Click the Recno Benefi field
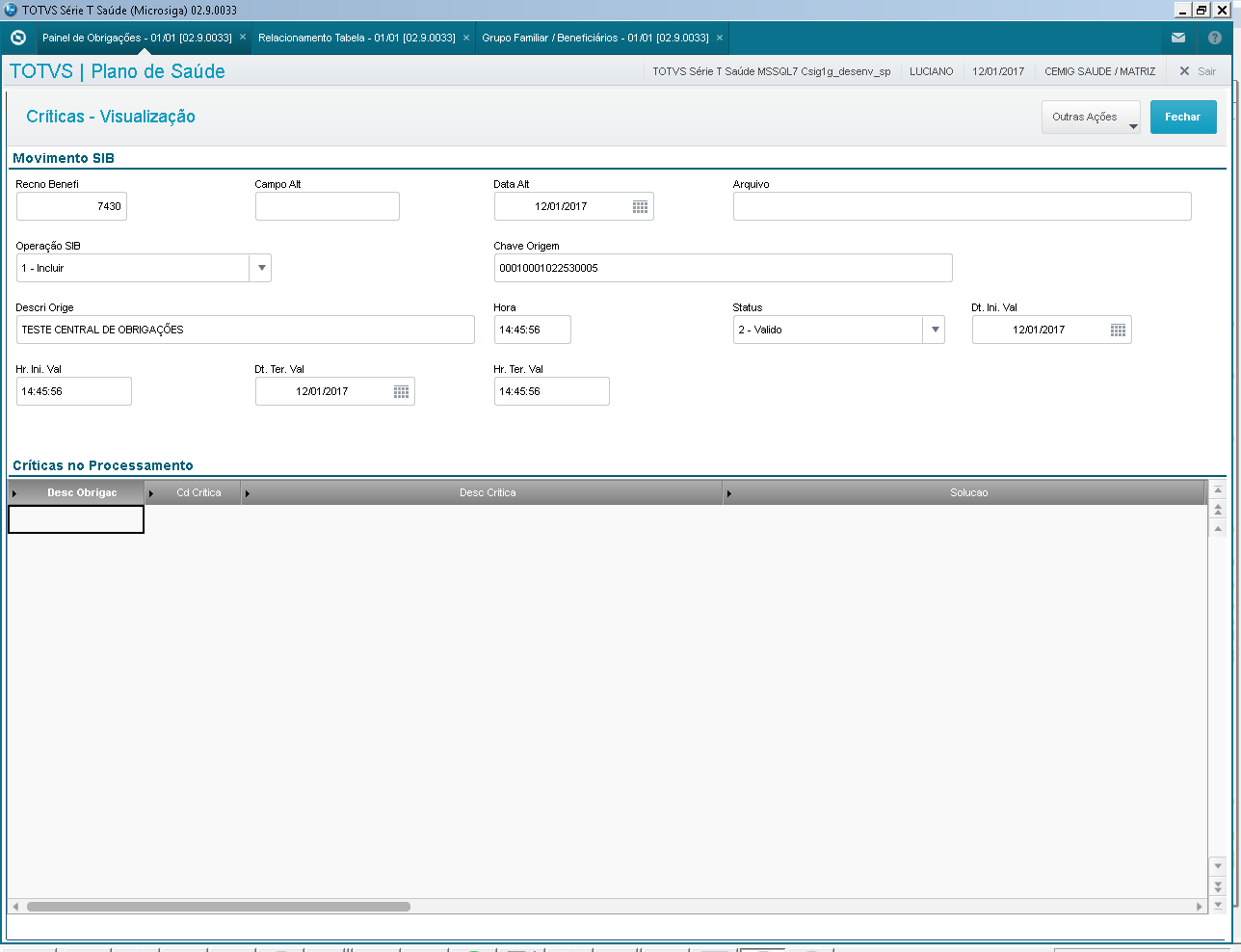1241x952 pixels. [71, 206]
